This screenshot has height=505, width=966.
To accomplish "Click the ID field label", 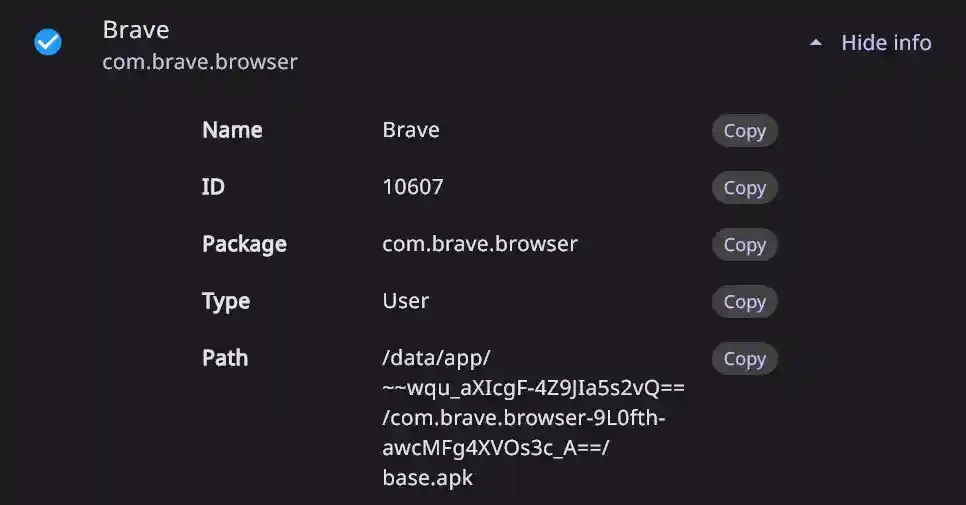I will pos(213,187).
